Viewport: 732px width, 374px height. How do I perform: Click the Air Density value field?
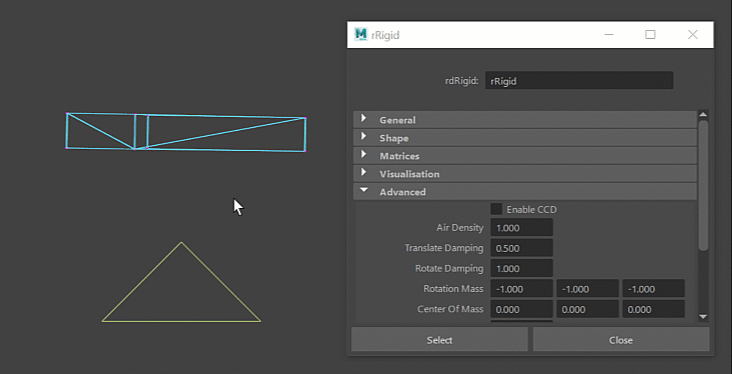click(x=521, y=228)
